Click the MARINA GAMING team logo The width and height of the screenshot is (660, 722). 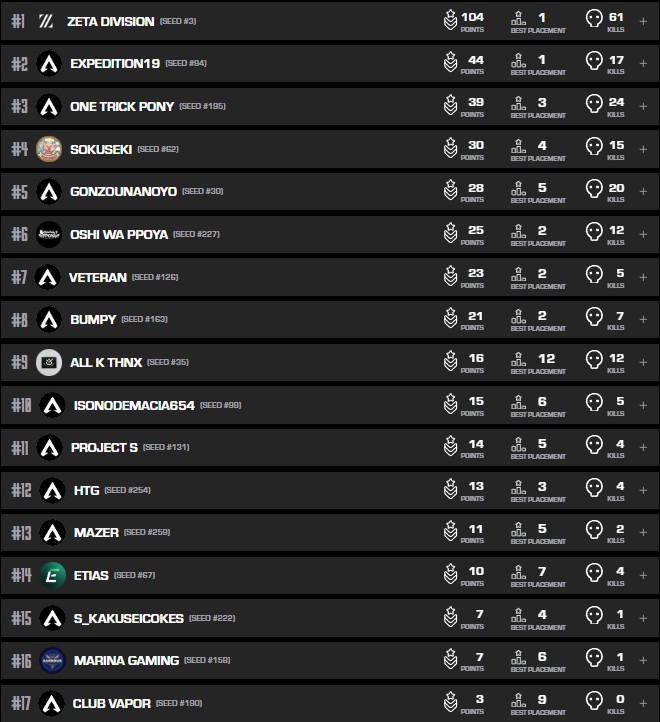point(52,660)
